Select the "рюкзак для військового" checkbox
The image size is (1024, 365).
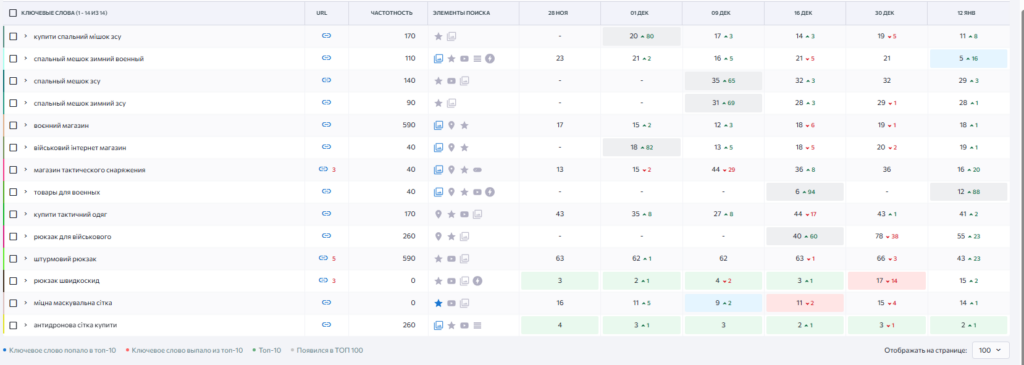tap(13, 236)
